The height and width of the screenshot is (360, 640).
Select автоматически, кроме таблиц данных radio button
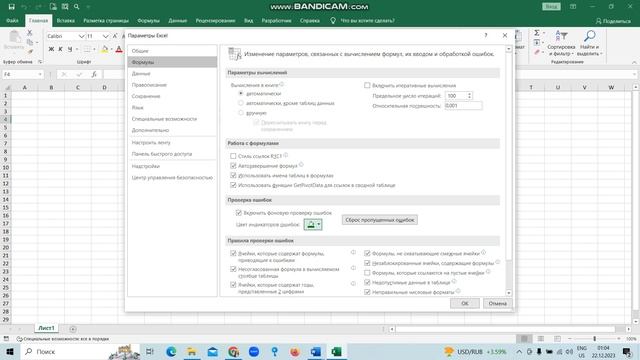coord(241,103)
